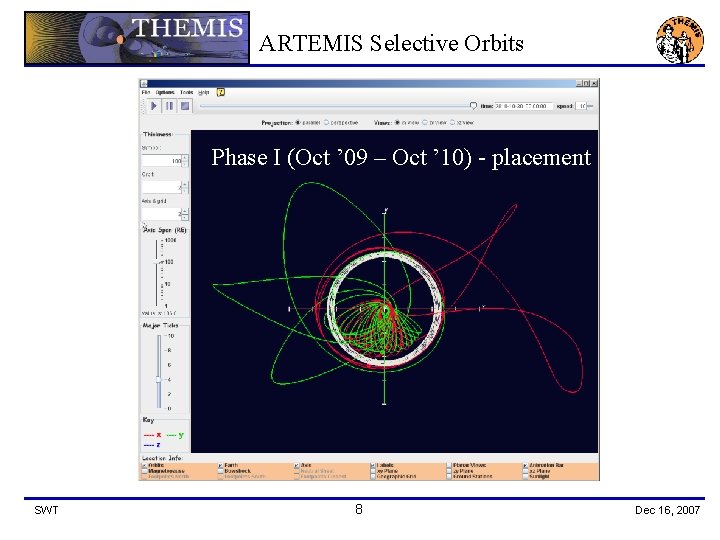Screen dimensions: 720x540
Task: Enable the Bowshock checkbox
Action: click(x=220, y=471)
